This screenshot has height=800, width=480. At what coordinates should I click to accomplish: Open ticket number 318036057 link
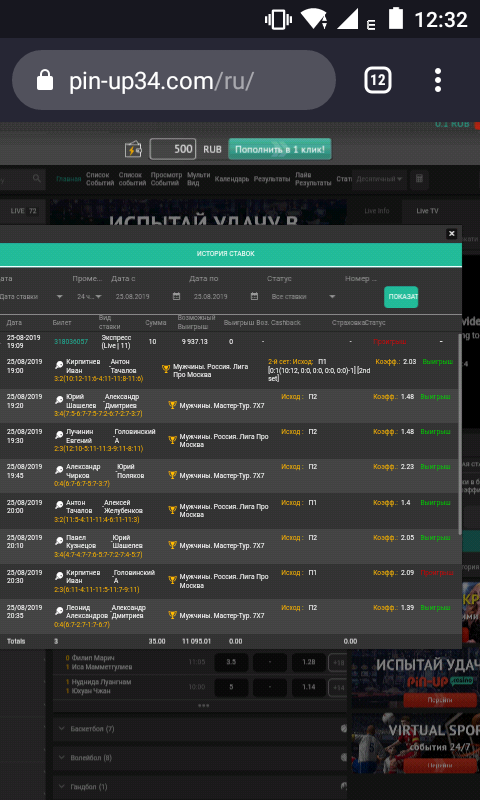(x=71, y=341)
